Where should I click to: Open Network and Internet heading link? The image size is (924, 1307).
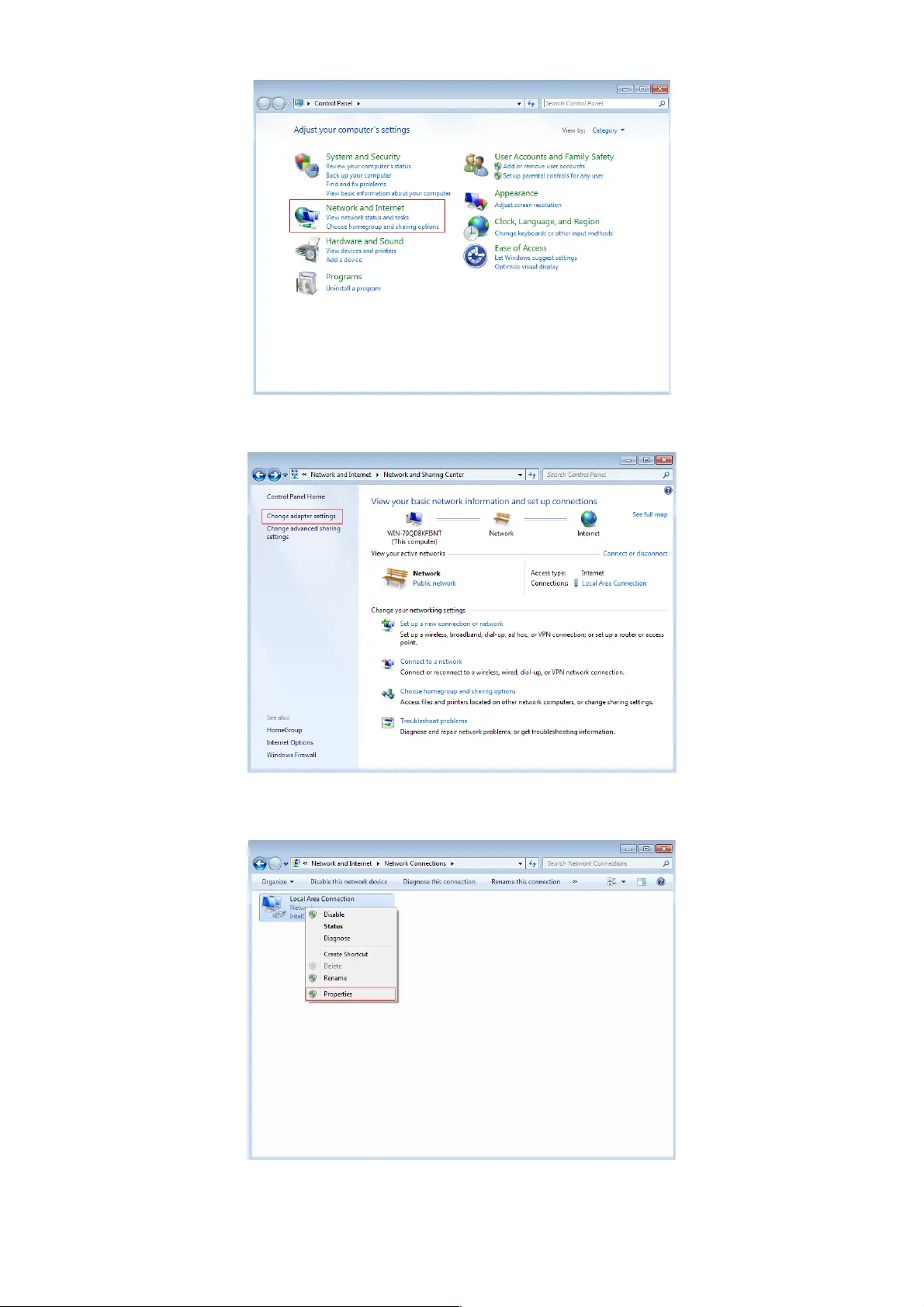(365, 208)
